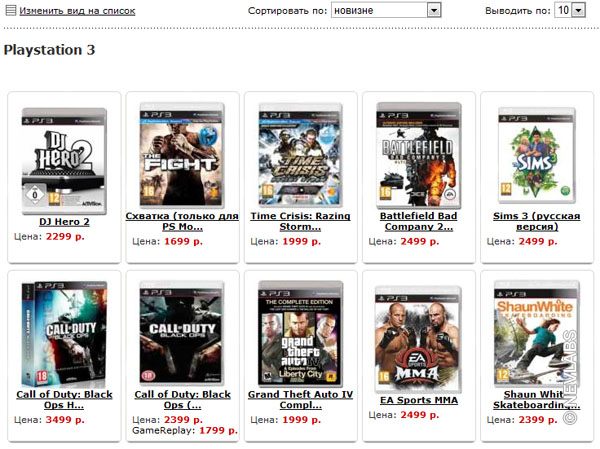The height and width of the screenshot is (449, 600).
Task: Open Grand Theft Auto IV Complete cover
Action: pos(300,334)
